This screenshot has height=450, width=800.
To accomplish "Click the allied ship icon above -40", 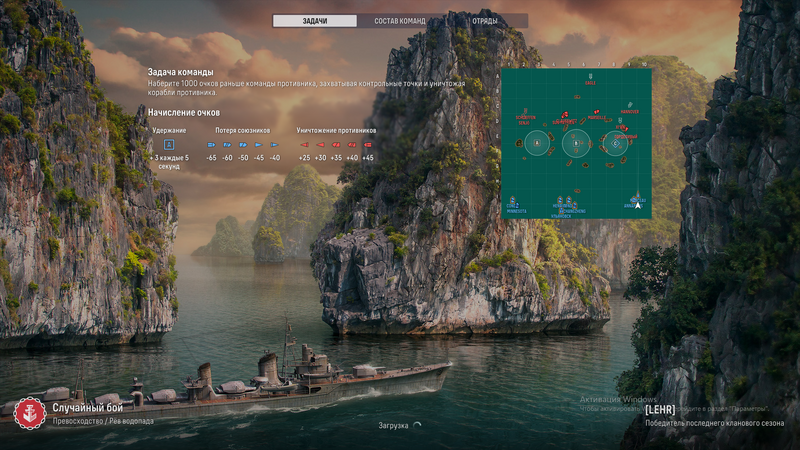I will [x=274, y=145].
